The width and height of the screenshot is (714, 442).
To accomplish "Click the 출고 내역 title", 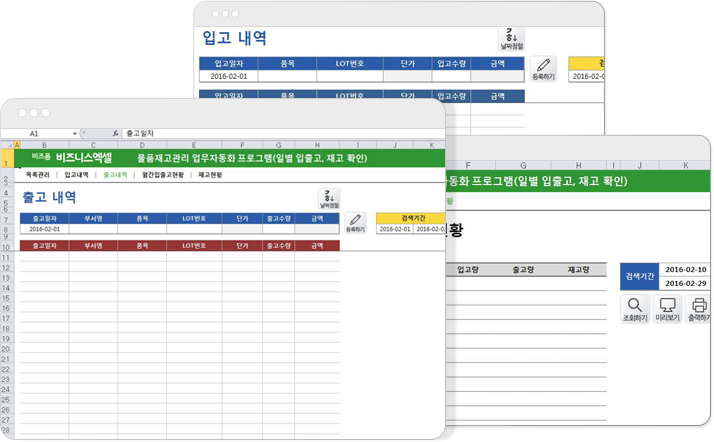I will point(49,197).
